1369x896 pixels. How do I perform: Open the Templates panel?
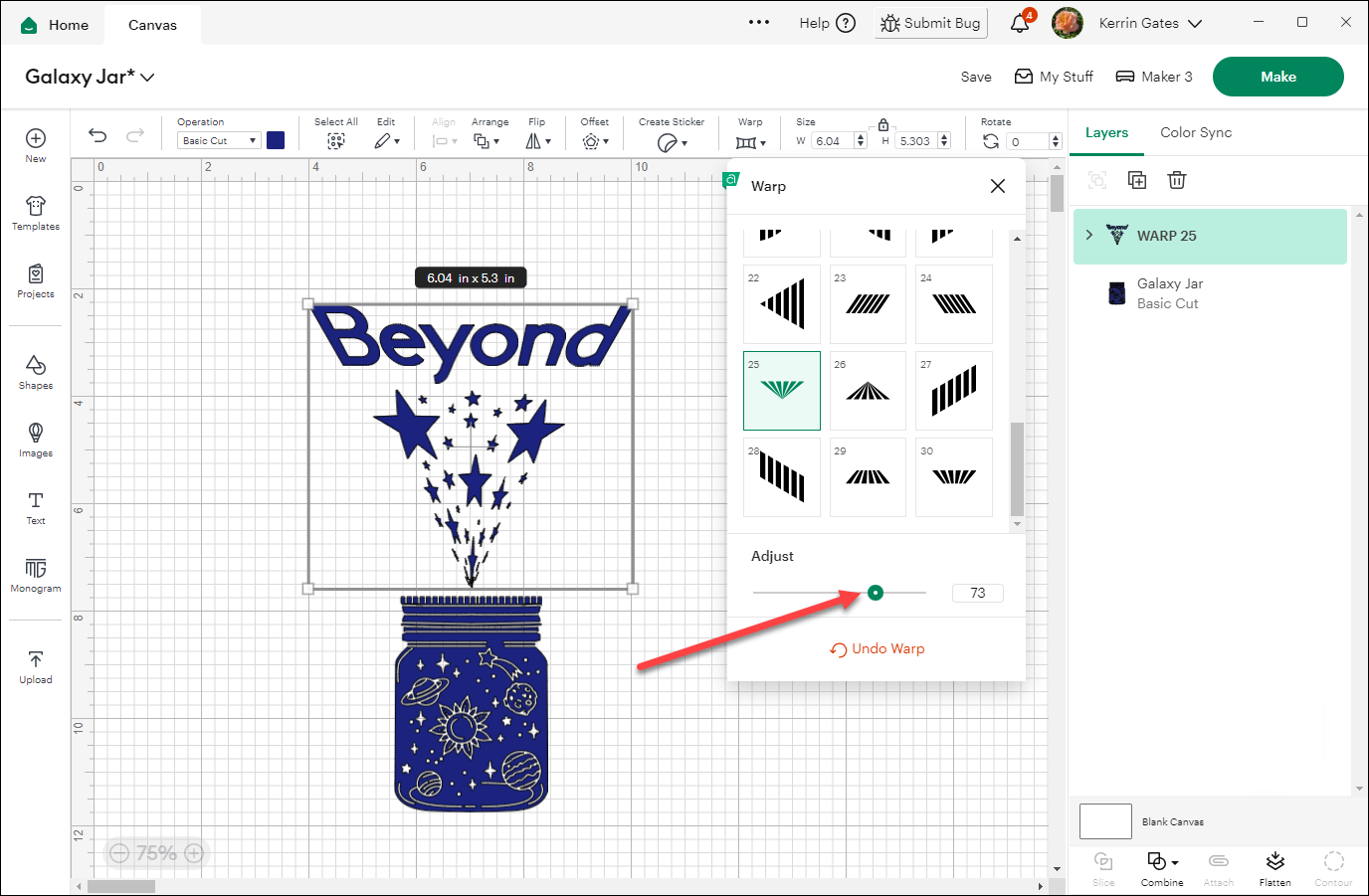coord(36,212)
